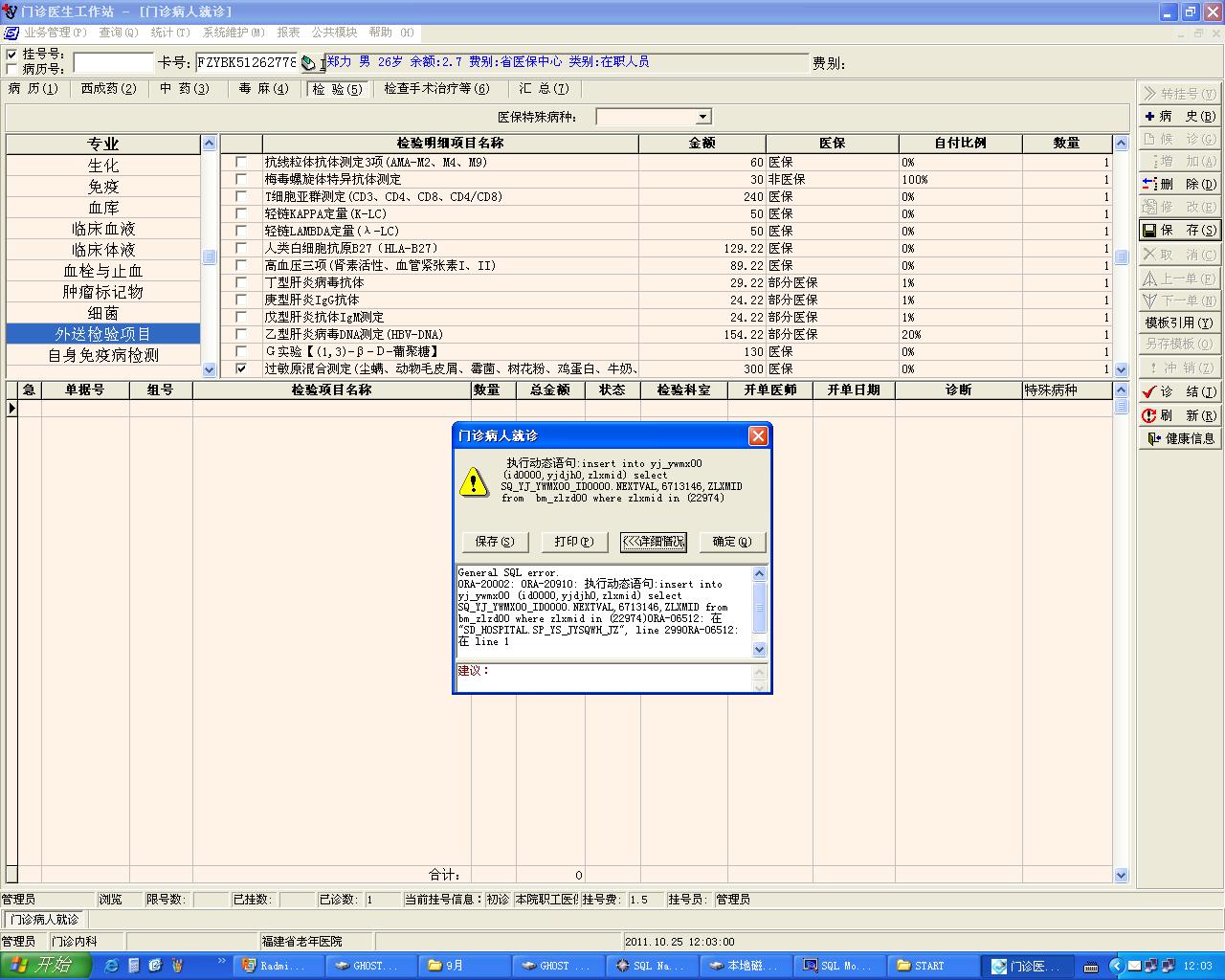This screenshot has width=1225, height=980.
Task: Click the 删除(D) delete button
Action: pos(1179,184)
